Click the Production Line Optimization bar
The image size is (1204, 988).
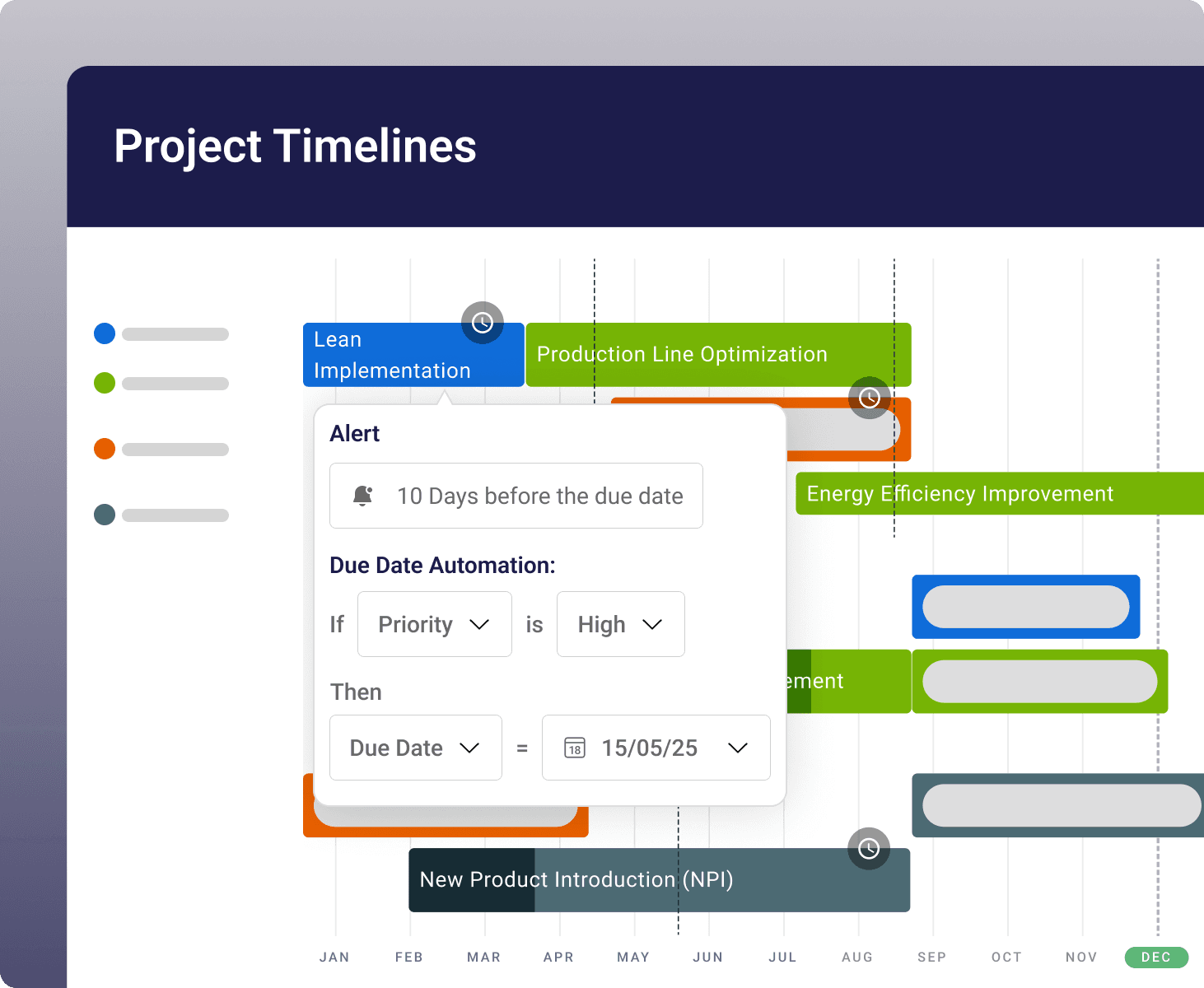coord(716,355)
